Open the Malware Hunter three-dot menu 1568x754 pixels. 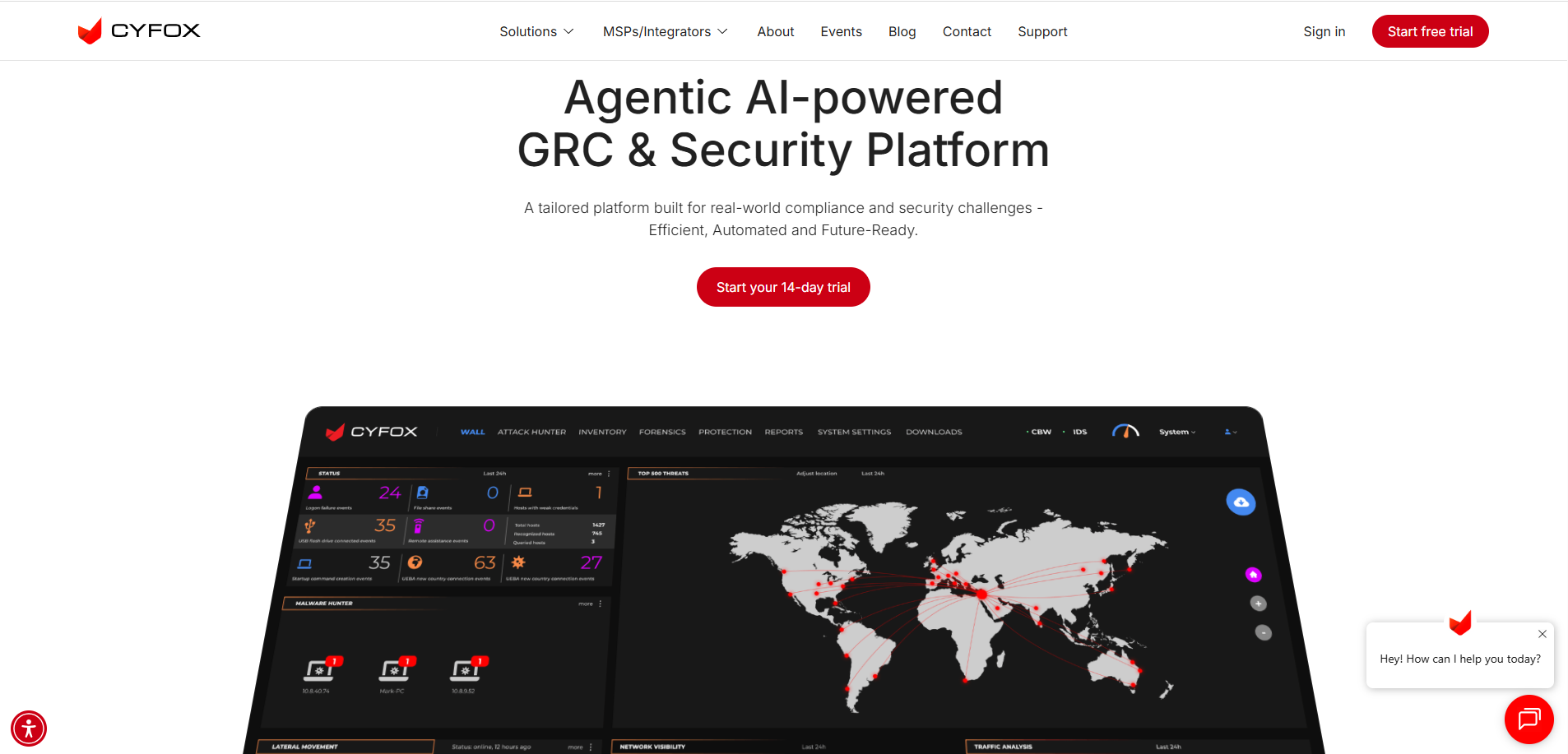[x=601, y=604]
